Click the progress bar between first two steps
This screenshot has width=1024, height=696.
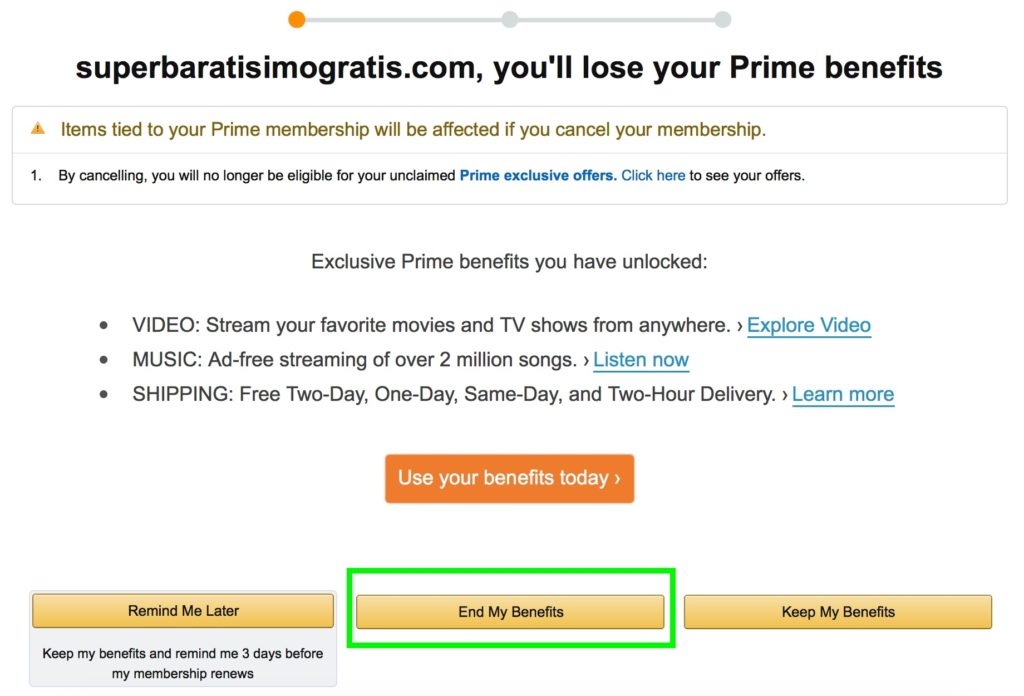(x=403, y=20)
